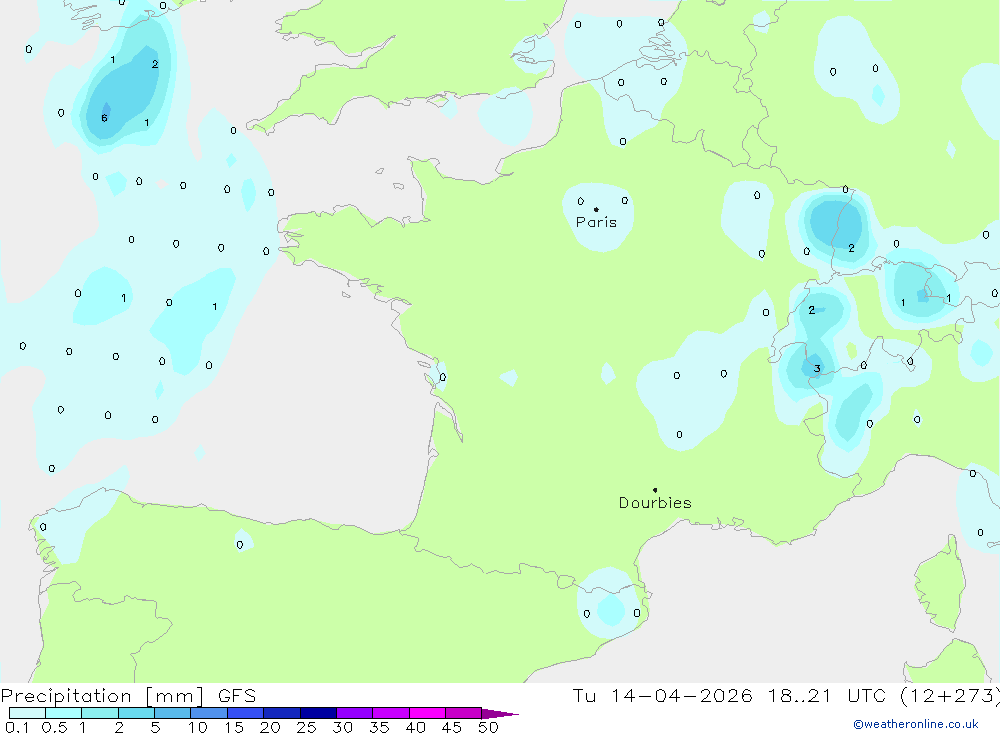The height and width of the screenshot is (733, 1000).
Task: Click the Dourbies location dot marker
Action: pyautogui.click(x=655, y=490)
